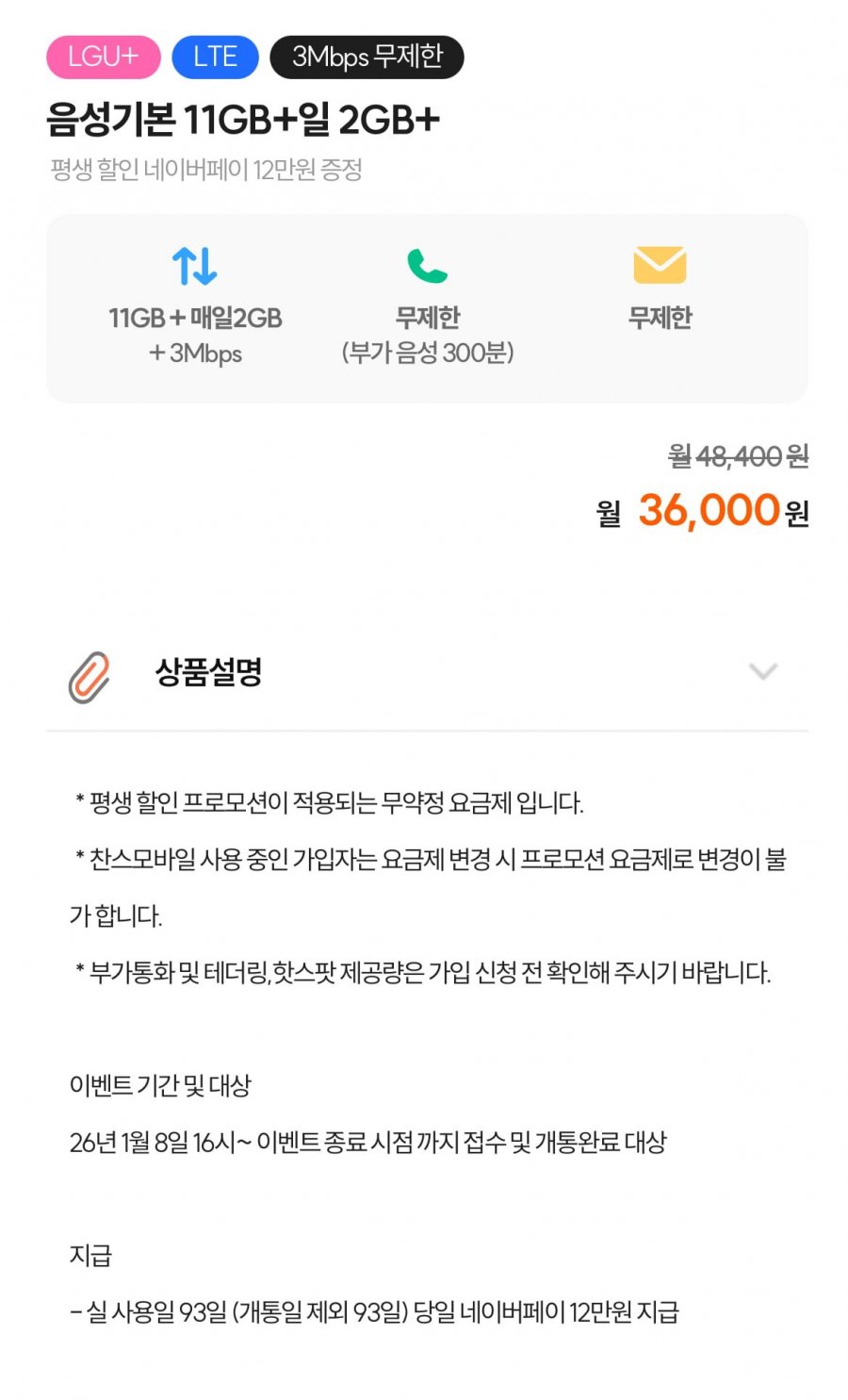Click the green phone call icon
This screenshot has height=1400, width=848.
coord(427,266)
